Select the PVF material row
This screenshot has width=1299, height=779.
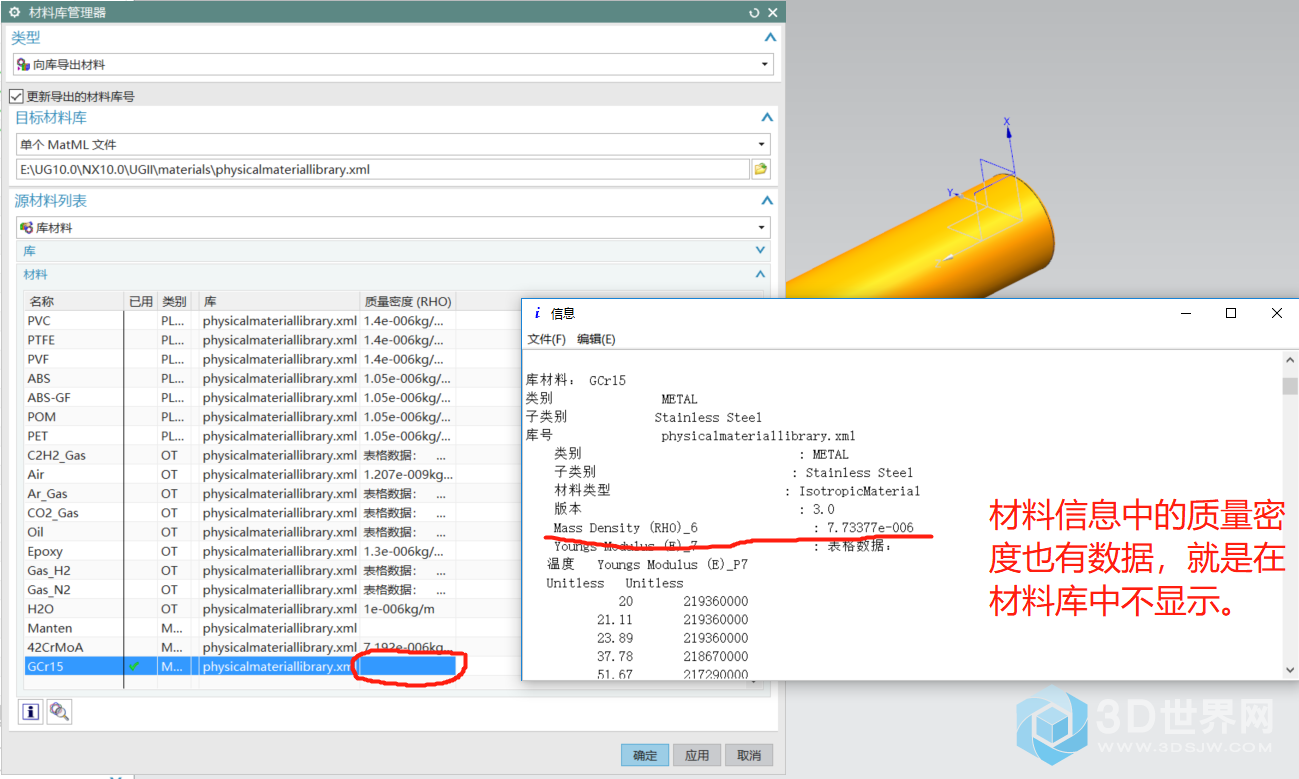pos(240,359)
